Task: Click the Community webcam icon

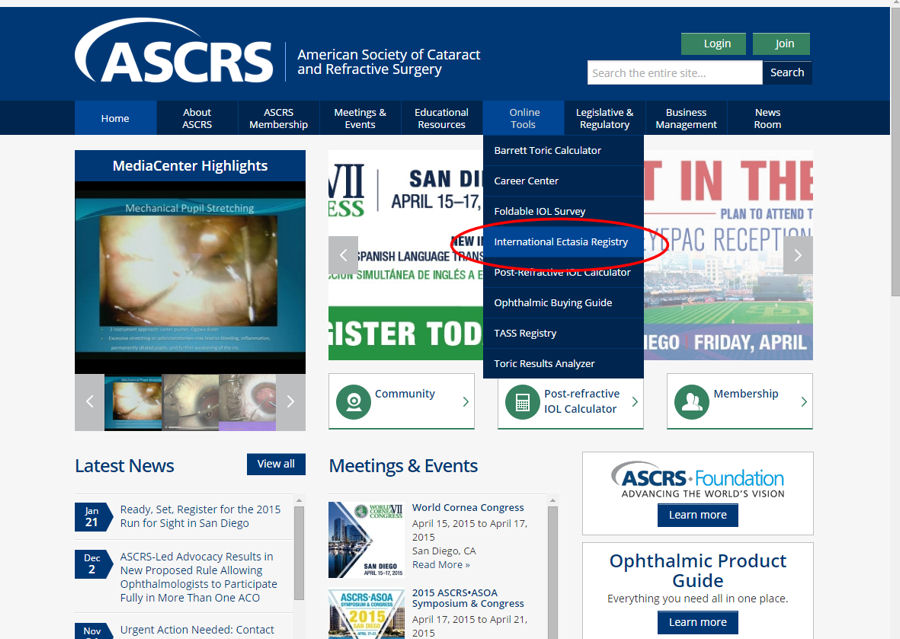Action: click(353, 401)
